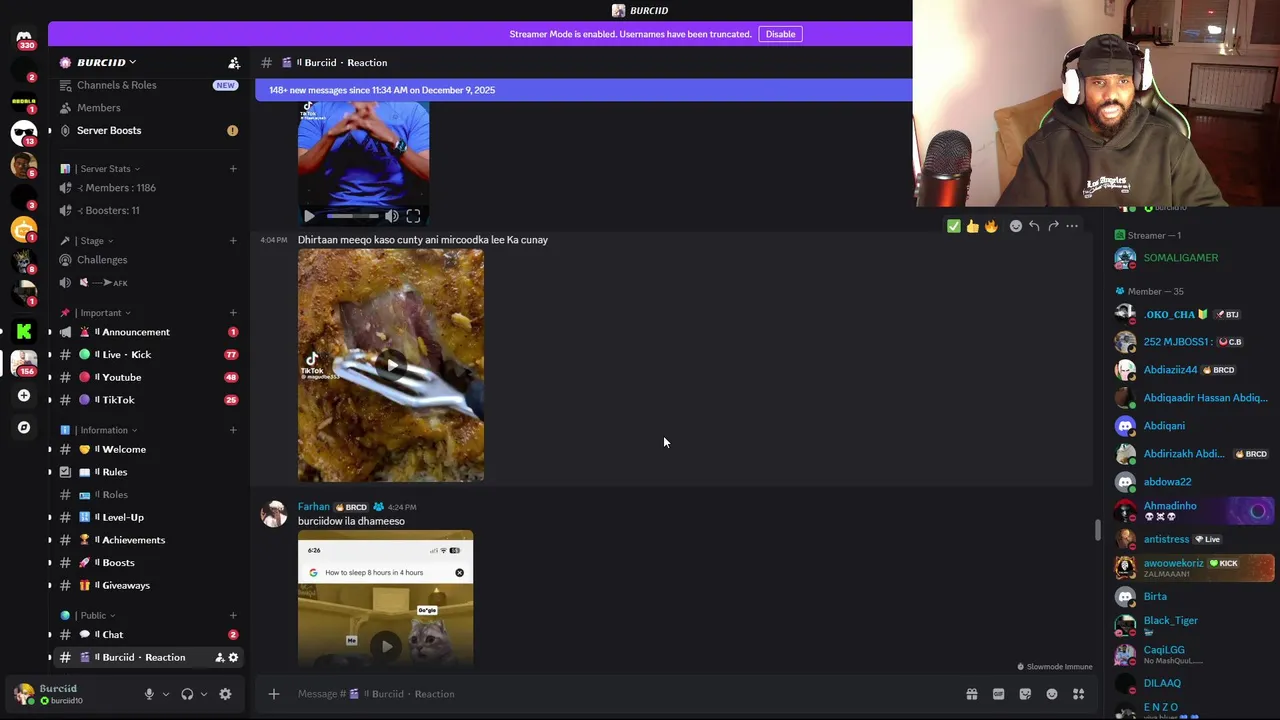Open sticker picker icon
The width and height of the screenshot is (1280, 720).
pyautogui.click(x=1025, y=694)
